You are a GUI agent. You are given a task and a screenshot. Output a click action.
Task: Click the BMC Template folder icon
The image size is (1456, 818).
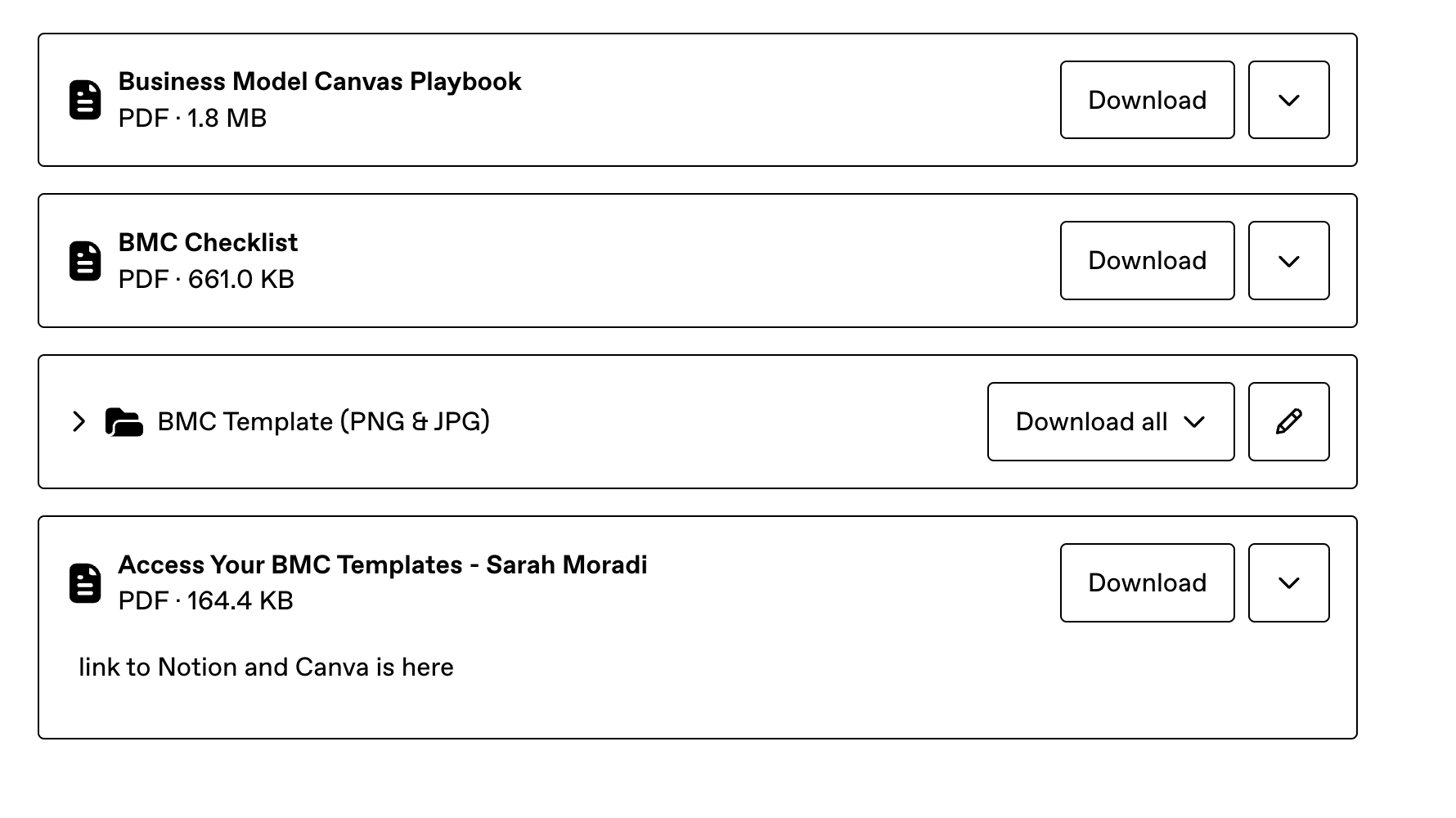click(x=124, y=422)
